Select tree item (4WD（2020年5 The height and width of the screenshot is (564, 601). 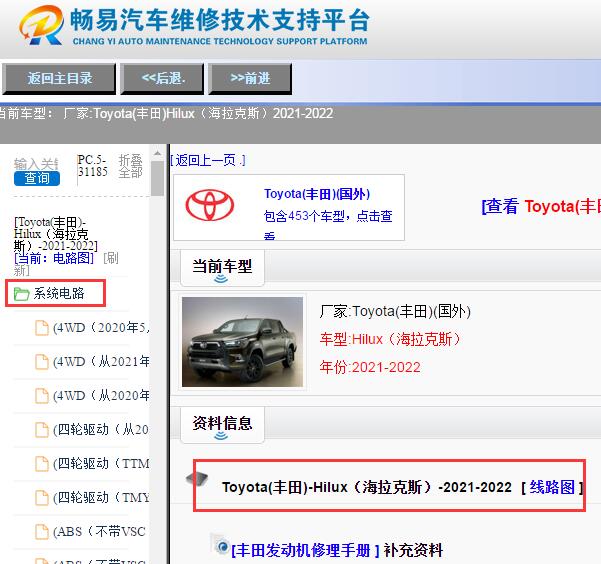[101, 328]
